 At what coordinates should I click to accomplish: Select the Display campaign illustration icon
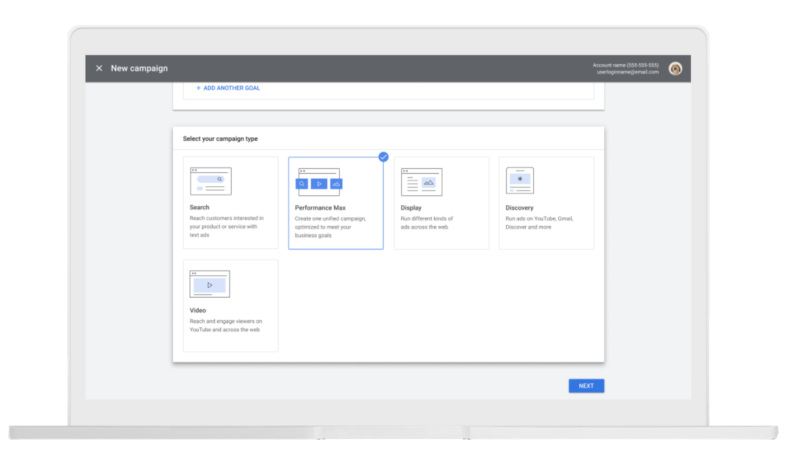[421, 182]
